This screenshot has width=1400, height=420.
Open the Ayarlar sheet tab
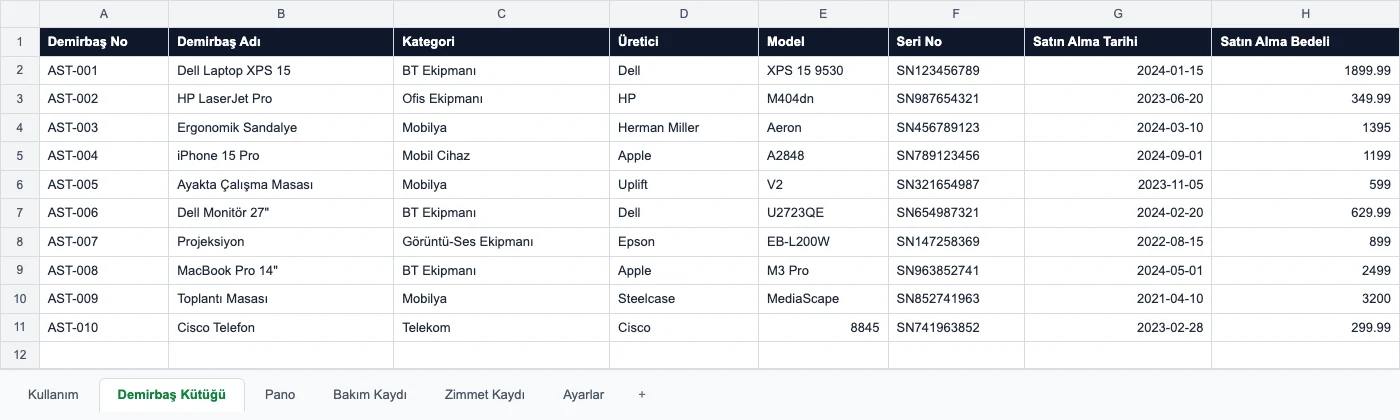tap(584, 394)
